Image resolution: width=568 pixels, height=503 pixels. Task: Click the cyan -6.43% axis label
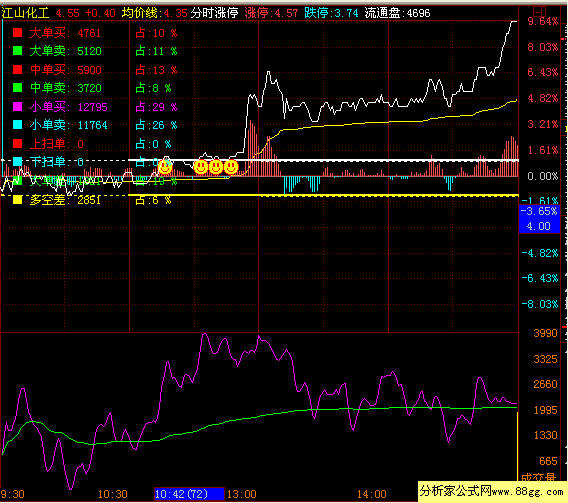coord(540,278)
